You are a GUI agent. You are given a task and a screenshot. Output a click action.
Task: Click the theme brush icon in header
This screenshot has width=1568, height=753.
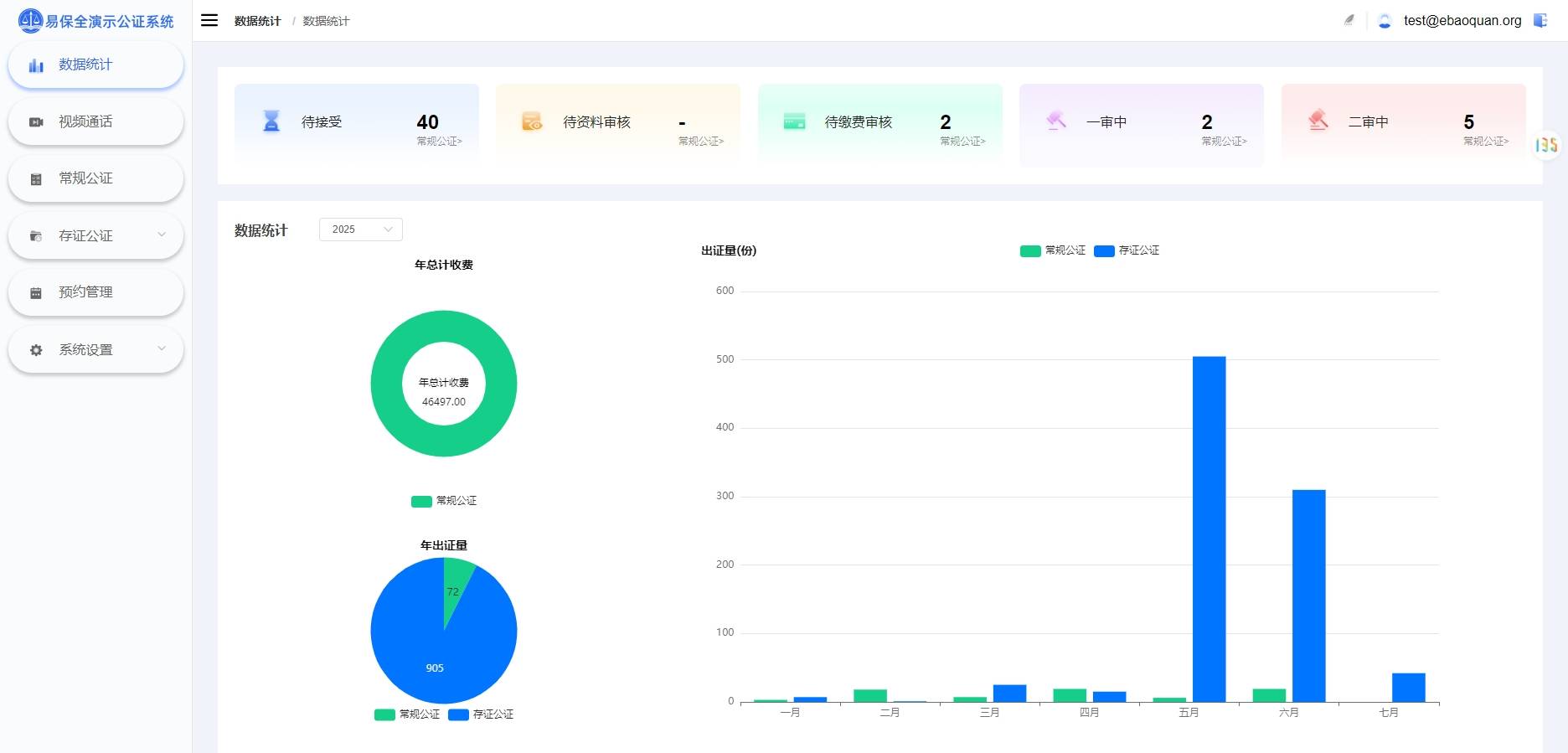1349,20
